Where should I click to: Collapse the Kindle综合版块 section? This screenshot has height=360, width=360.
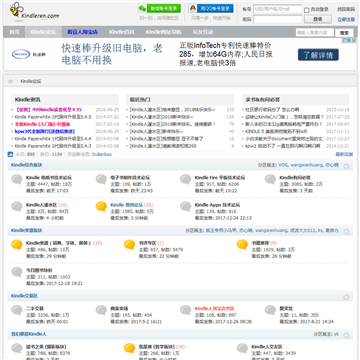pos(347,166)
